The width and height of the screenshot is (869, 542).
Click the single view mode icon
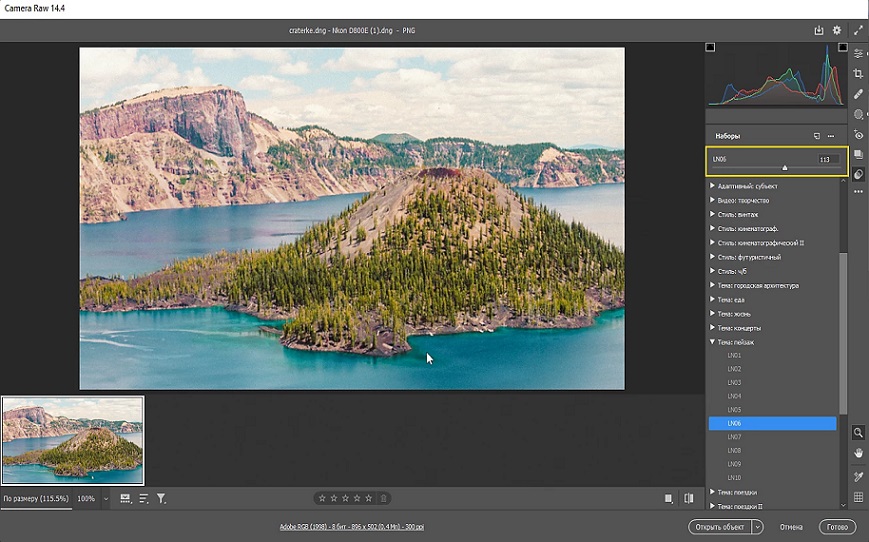pos(668,499)
